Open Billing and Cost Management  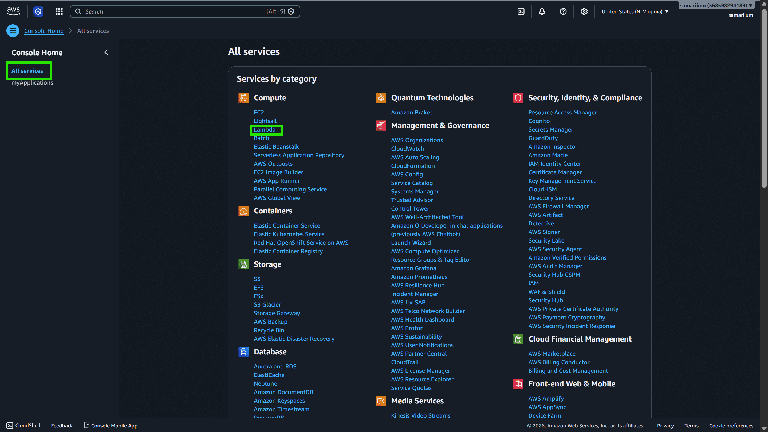pyautogui.click(x=568, y=371)
